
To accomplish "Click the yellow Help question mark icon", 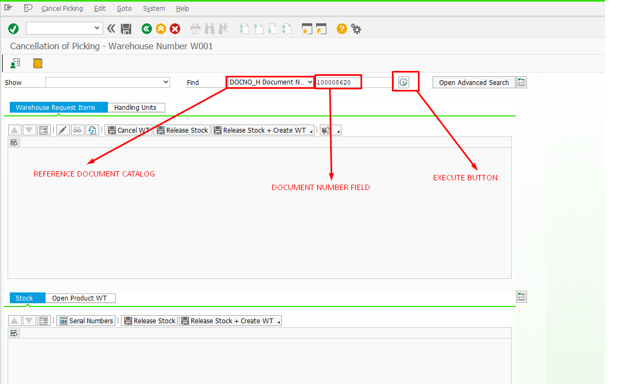I will point(342,28).
